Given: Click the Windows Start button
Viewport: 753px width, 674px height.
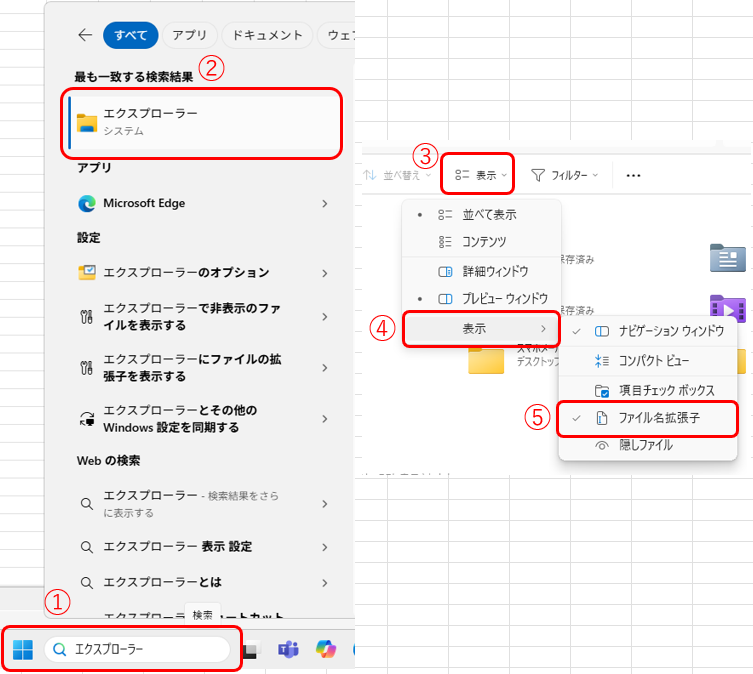Looking at the screenshot, I should coord(23,649).
